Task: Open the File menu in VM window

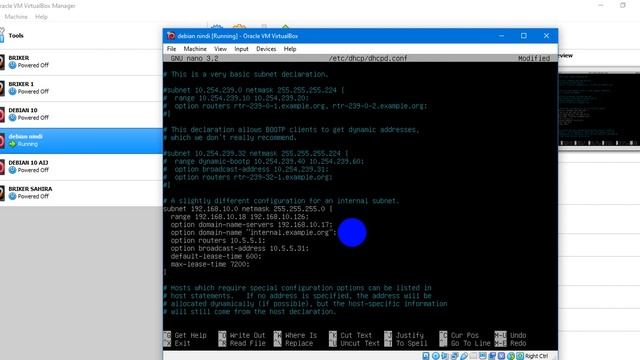Action: pos(171,49)
